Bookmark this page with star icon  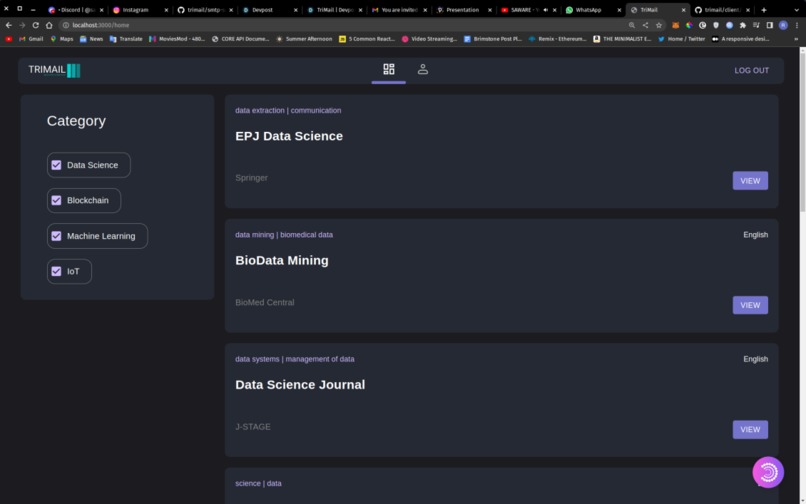click(x=658, y=25)
